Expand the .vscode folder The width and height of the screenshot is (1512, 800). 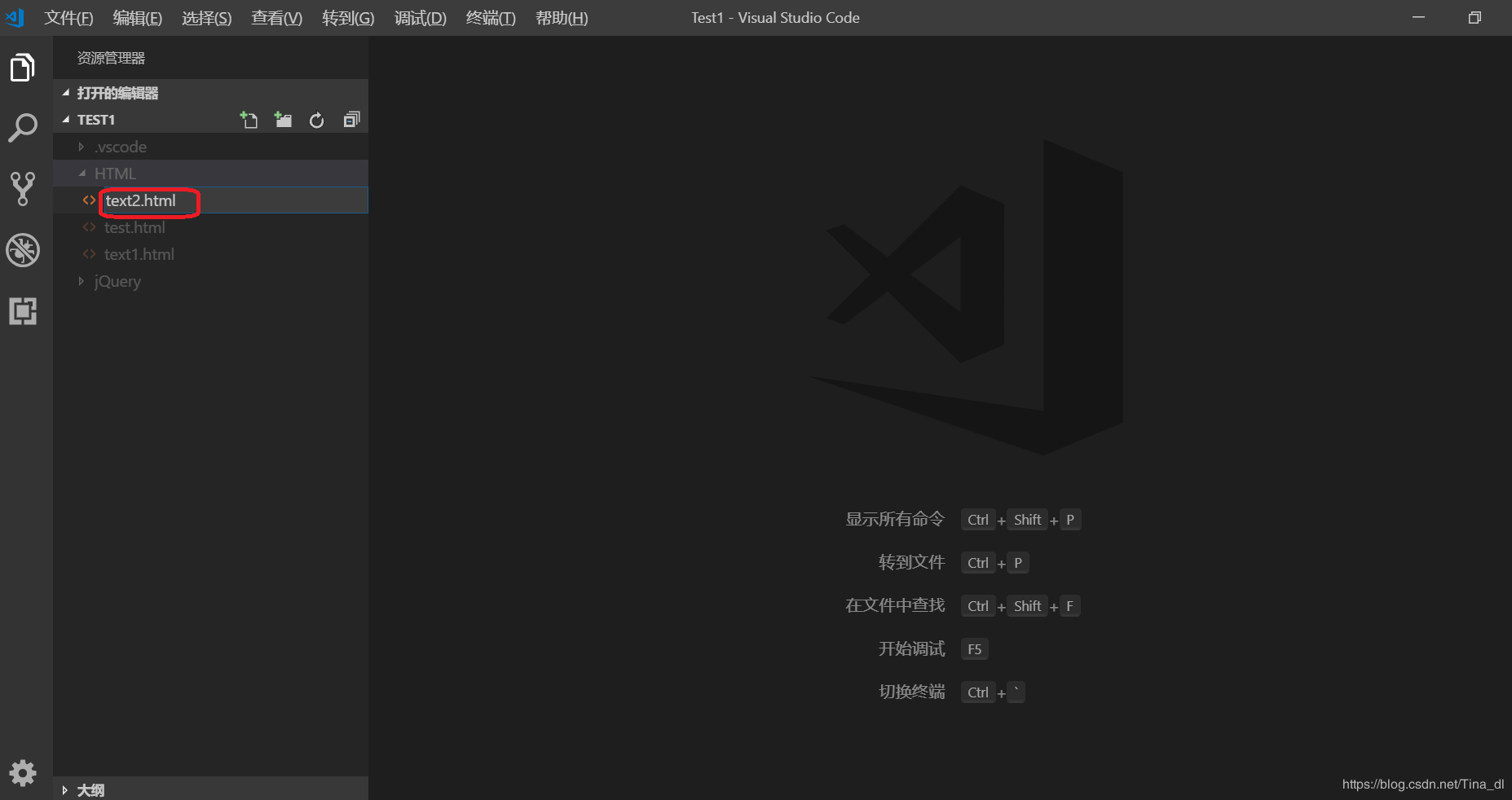tap(121, 147)
